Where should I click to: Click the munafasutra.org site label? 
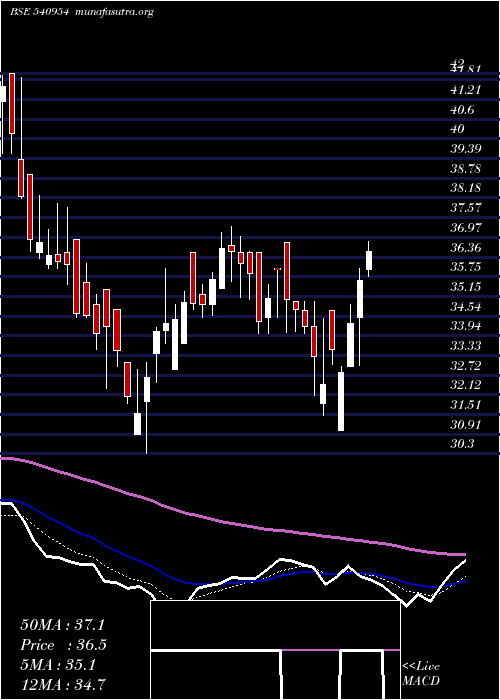pyautogui.click(x=113, y=13)
